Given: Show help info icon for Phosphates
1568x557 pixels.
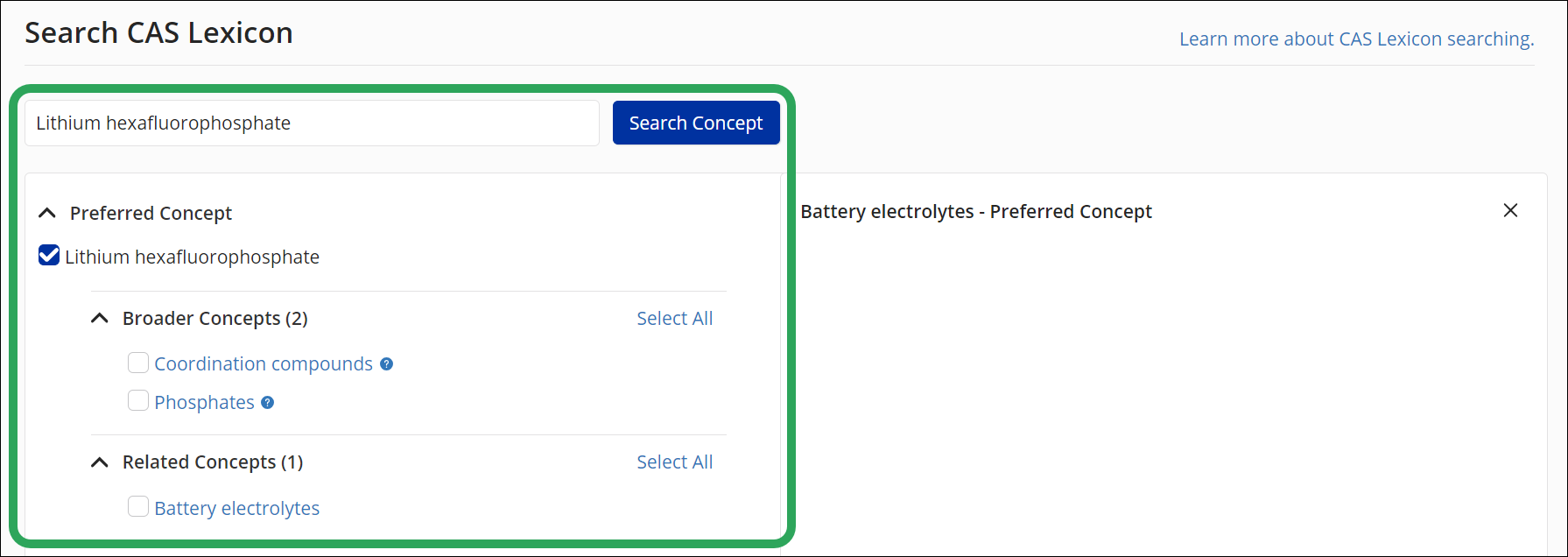Looking at the screenshot, I should coord(268,402).
